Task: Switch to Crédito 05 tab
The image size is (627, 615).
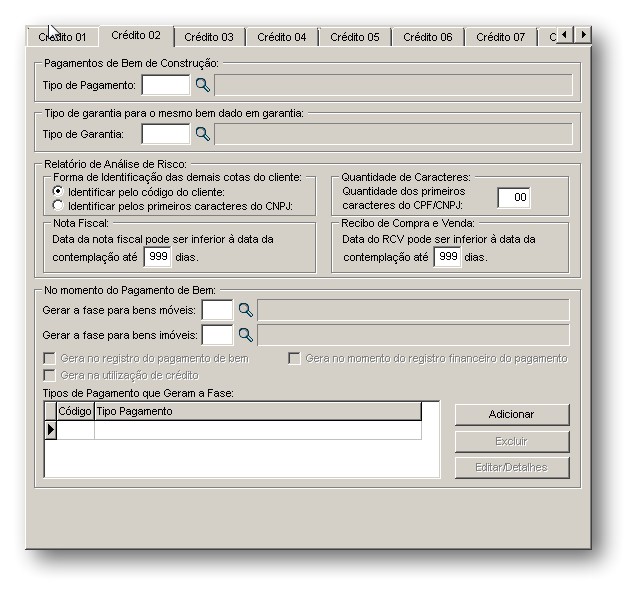Action: 355,37
